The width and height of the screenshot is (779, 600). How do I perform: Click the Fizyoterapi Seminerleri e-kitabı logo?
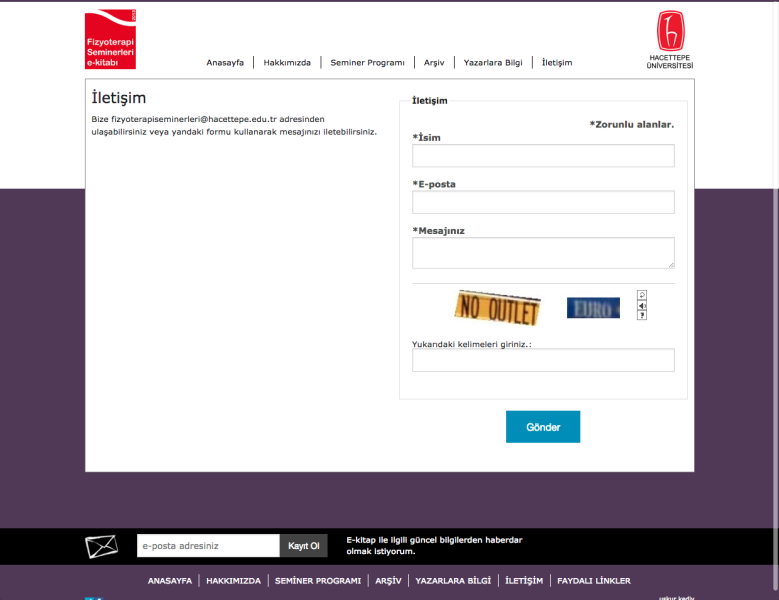point(110,41)
